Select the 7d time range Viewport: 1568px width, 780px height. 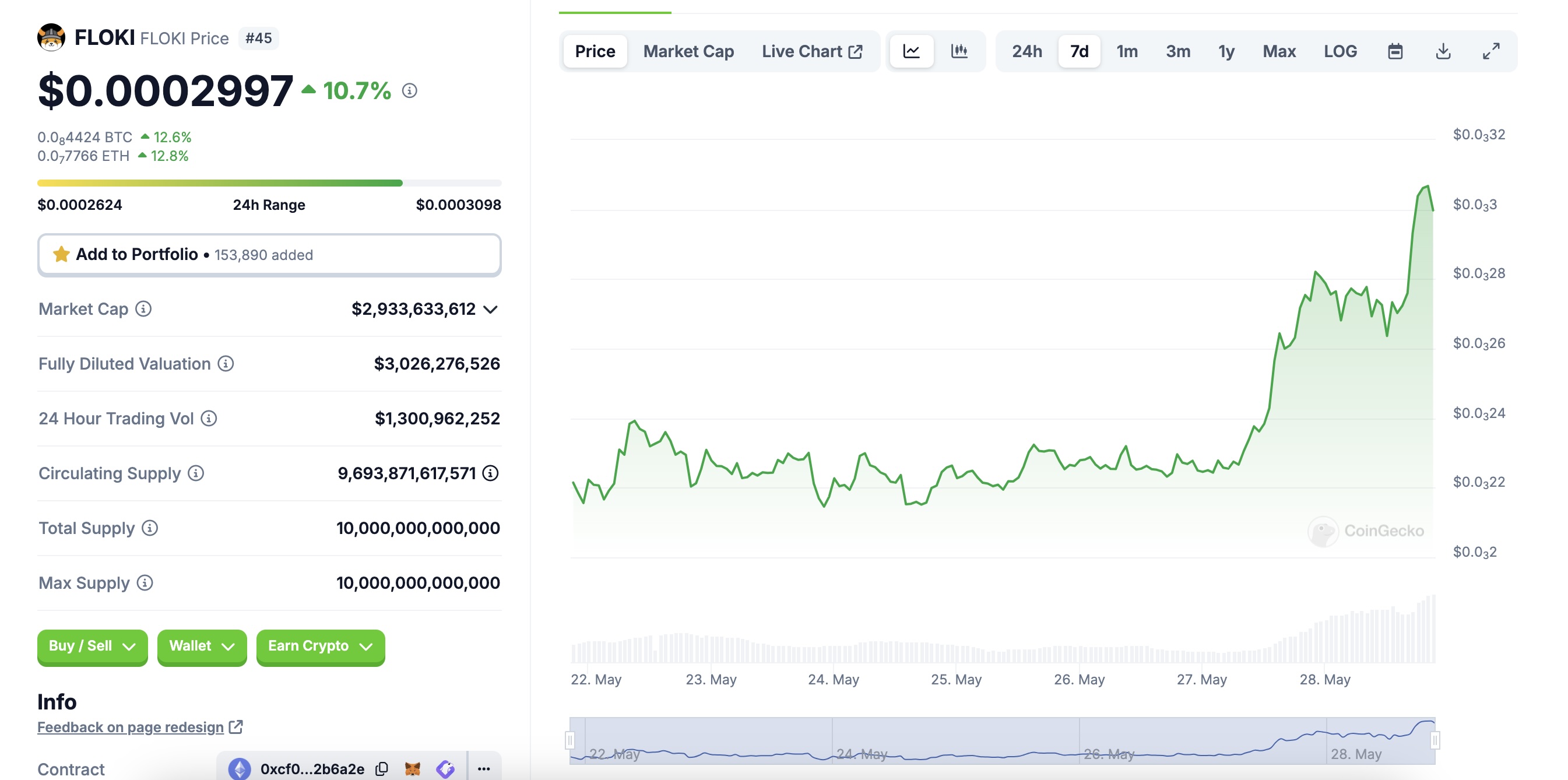[x=1079, y=51]
